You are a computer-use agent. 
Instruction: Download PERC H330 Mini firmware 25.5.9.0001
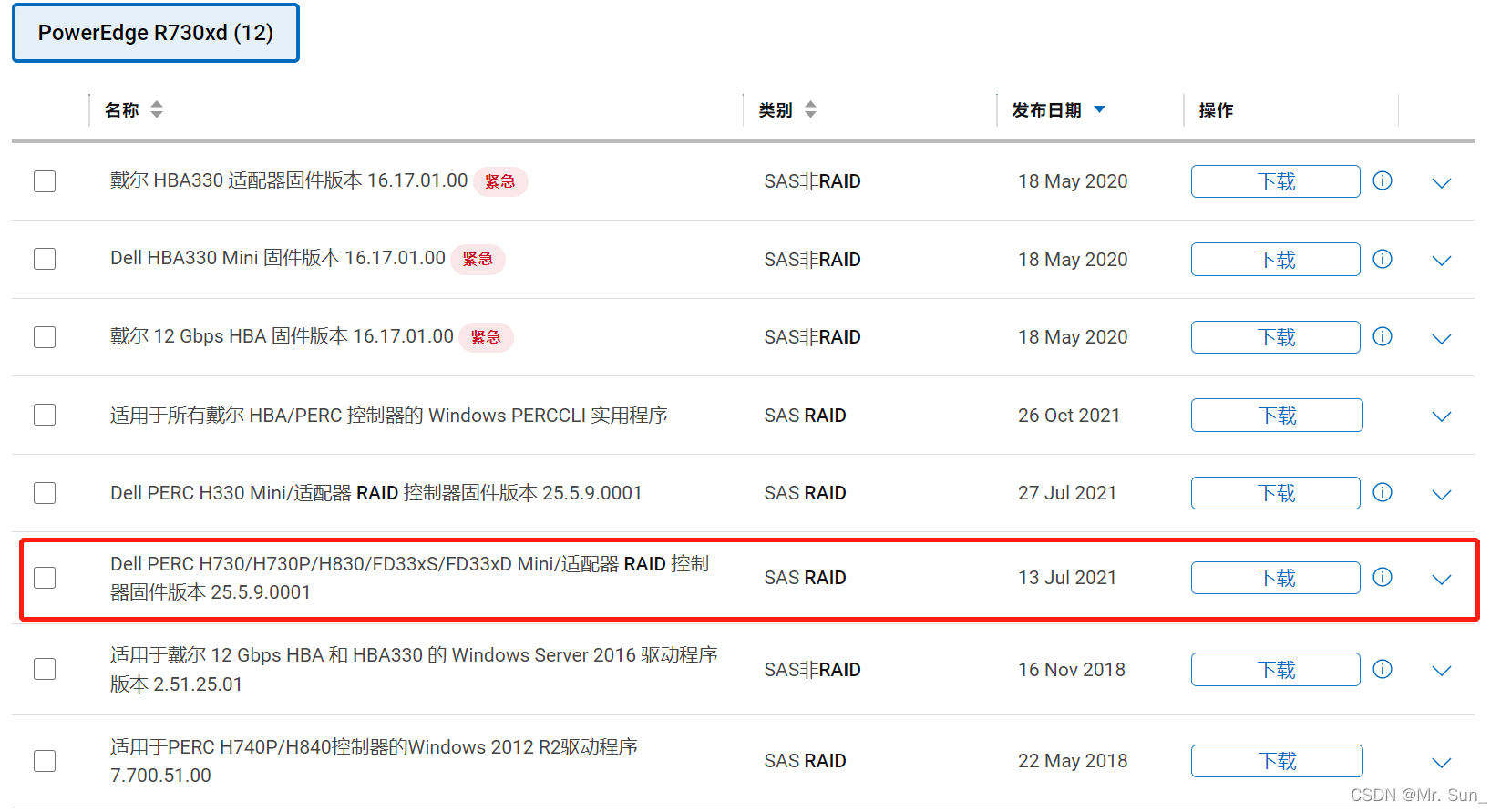point(1276,493)
